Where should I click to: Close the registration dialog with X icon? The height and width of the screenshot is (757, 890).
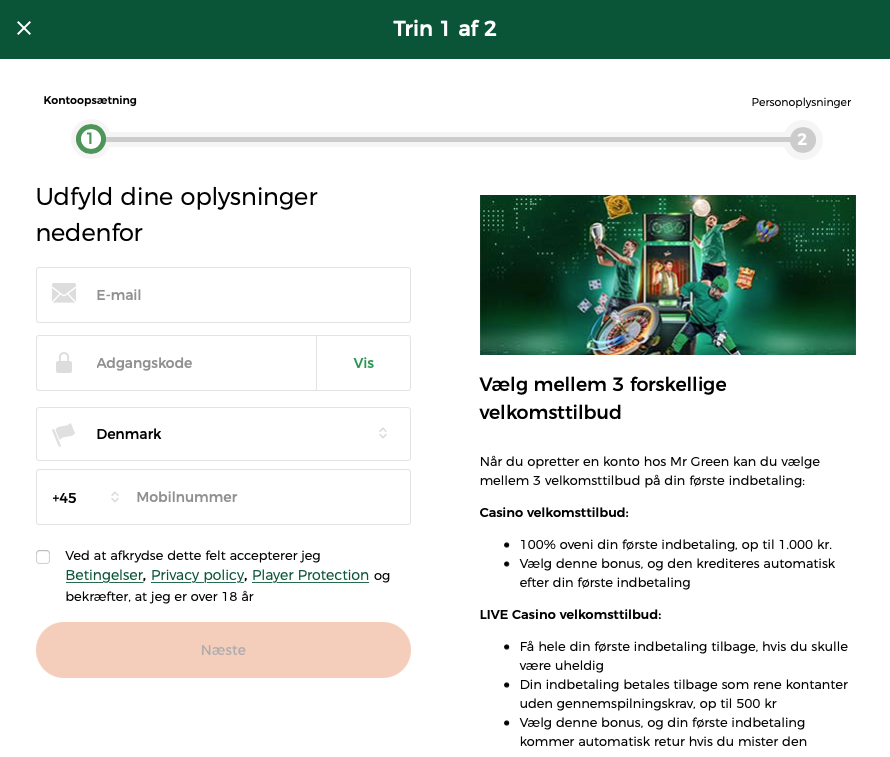tap(24, 28)
